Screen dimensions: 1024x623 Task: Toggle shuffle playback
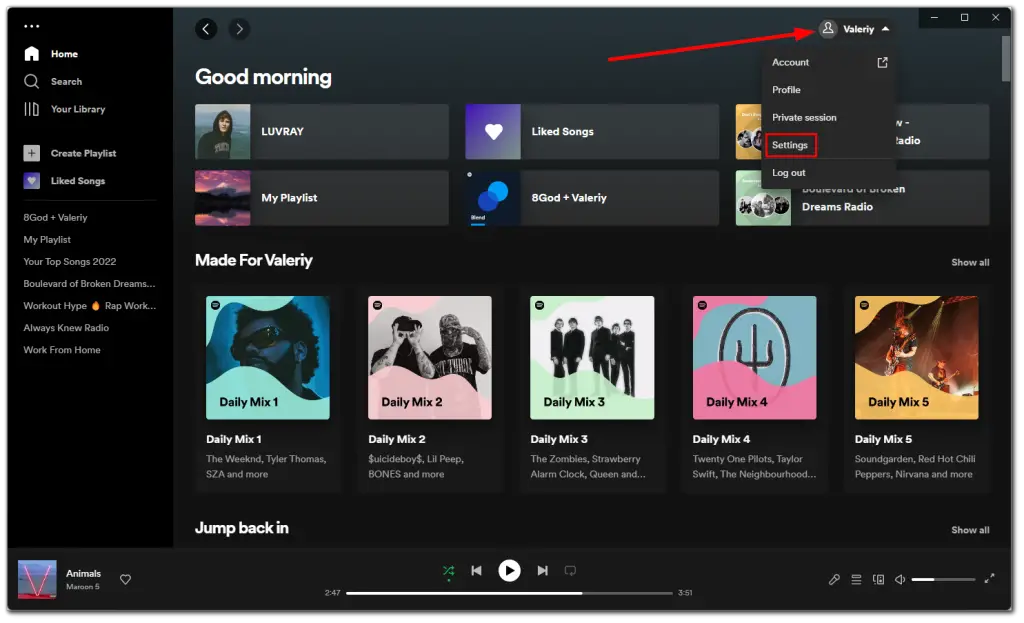pyautogui.click(x=447, y=570)
